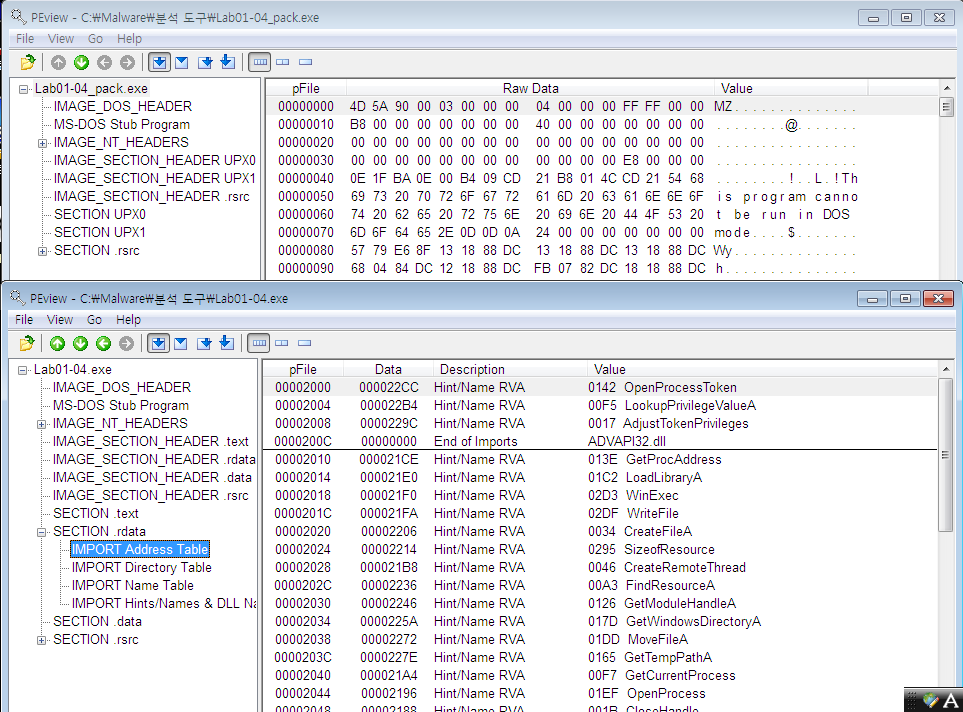Select IMPORT Name Table tree item

click(133, 585)
